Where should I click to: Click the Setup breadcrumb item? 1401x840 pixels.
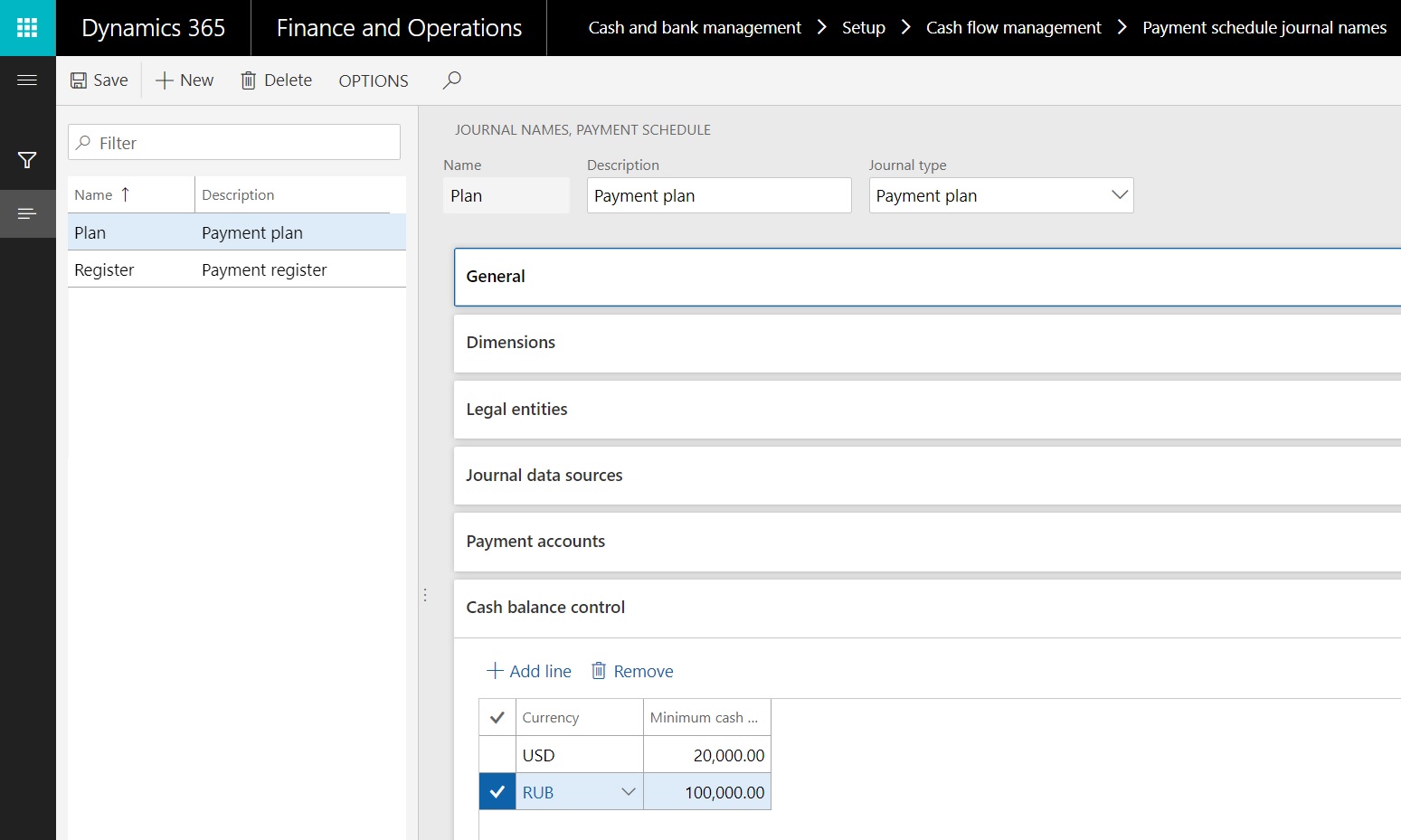[x=863, y=28]
